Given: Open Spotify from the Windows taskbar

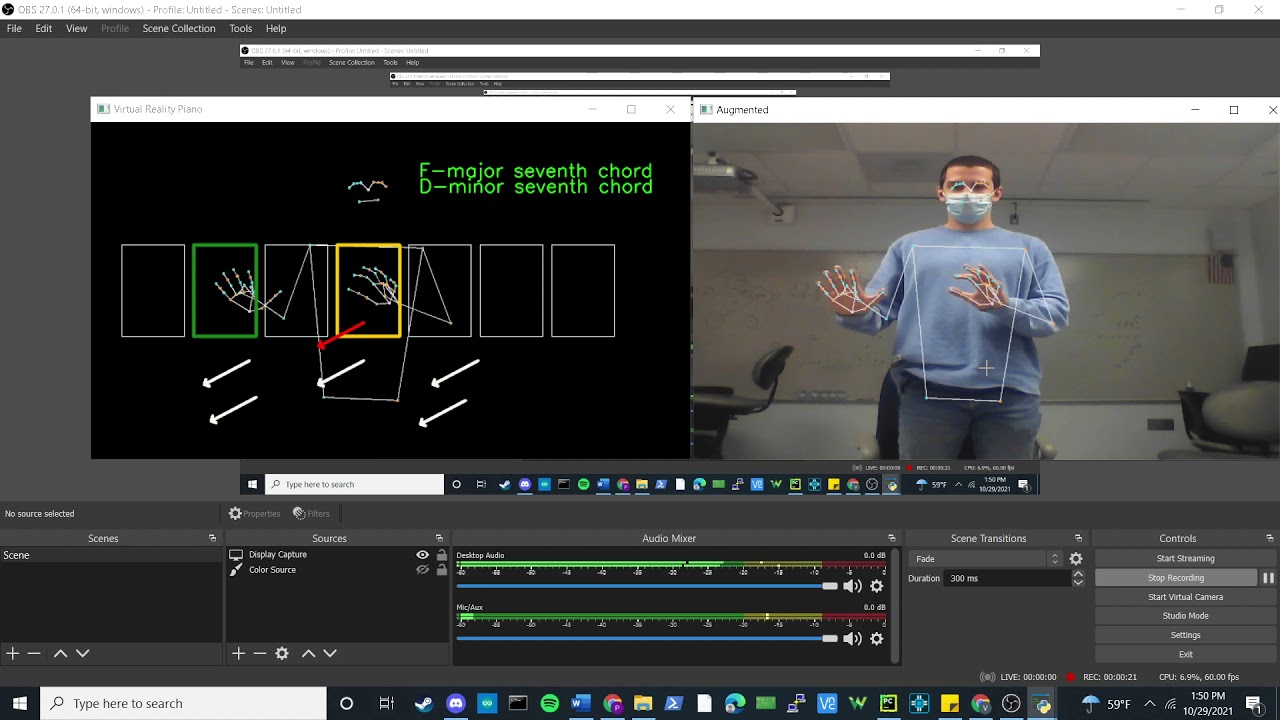Looking at the screenshot, I should (549, 703).
